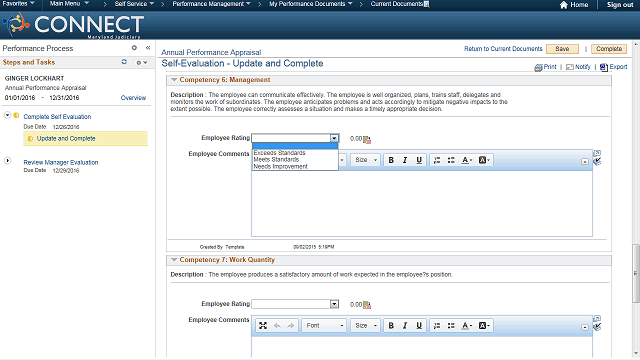Click inside the Management comments text area
The height and width of the screenshot is (360, 640).
(422, 203)
